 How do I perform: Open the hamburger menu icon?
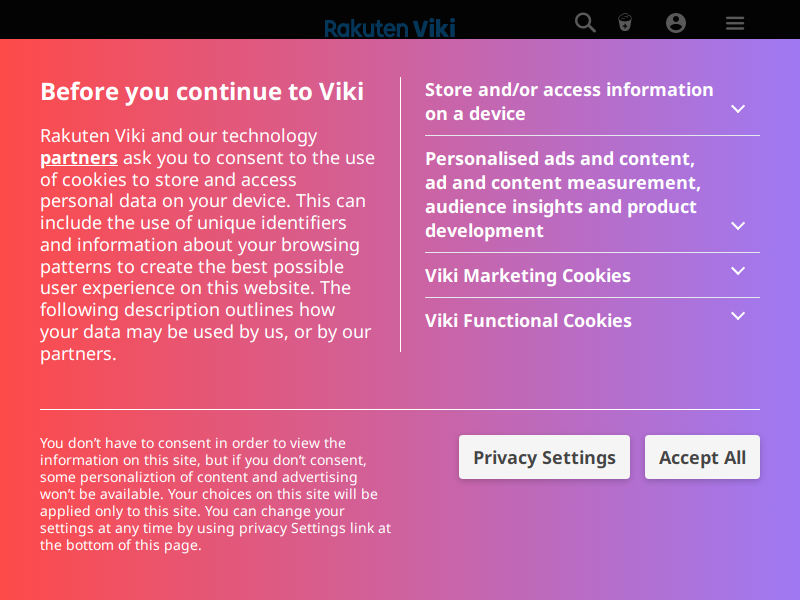point(735,23)
